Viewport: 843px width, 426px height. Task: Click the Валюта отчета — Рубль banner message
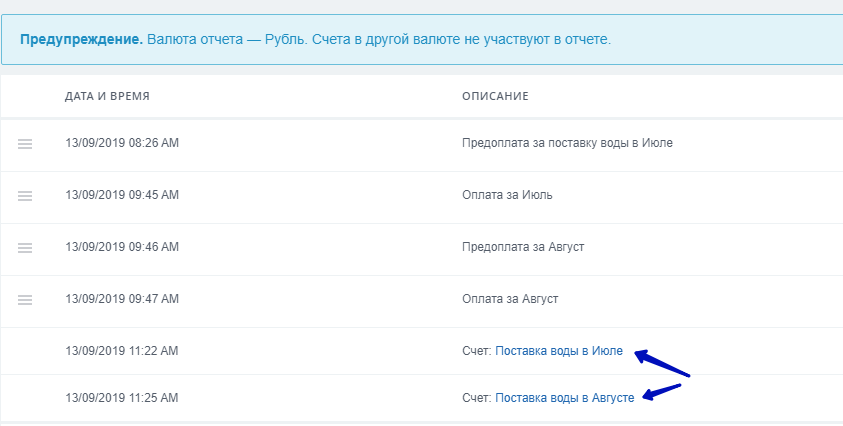tap(378, 40)
